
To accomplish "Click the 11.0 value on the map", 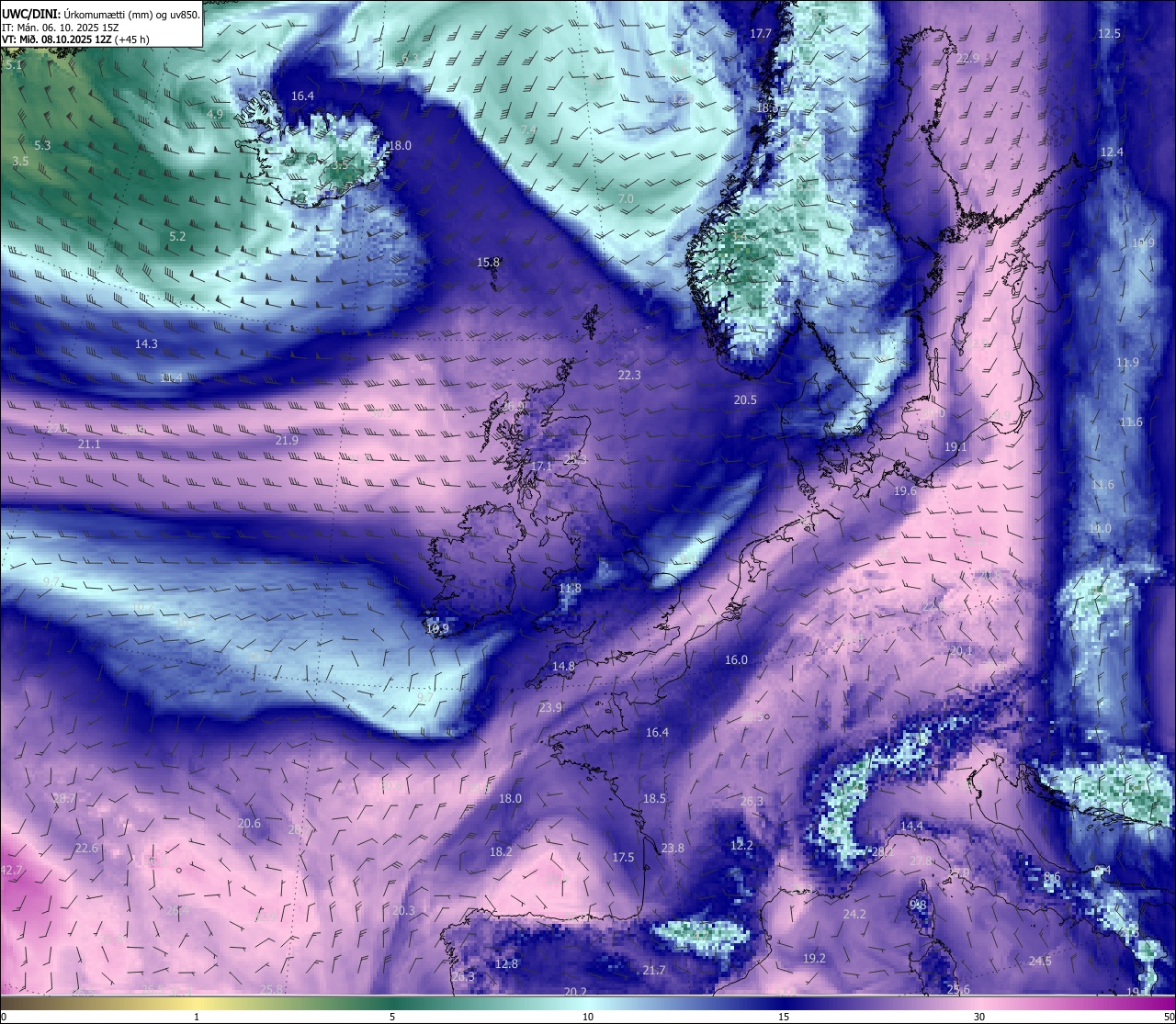I will (1100, 530).
